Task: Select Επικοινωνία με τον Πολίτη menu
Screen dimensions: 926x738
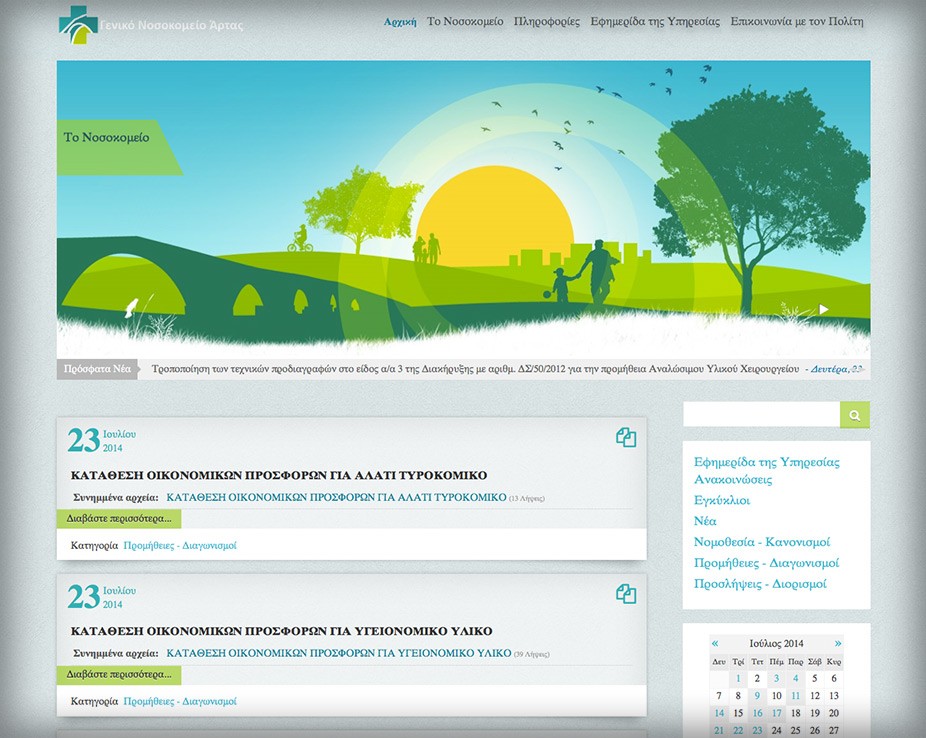Action: pyautogui.click(x=797, y=22)
